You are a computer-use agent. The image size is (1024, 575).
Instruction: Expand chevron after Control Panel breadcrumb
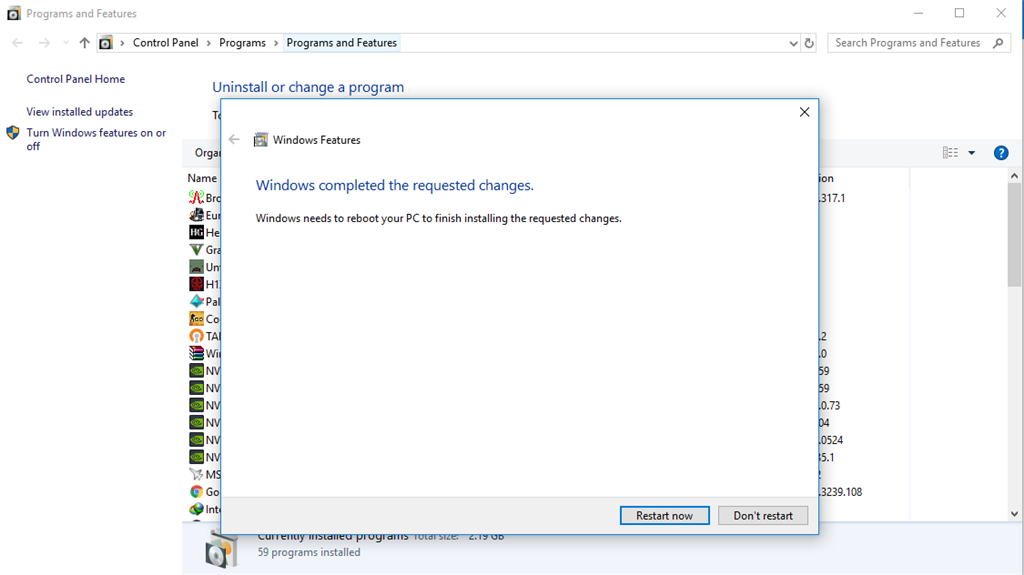[208, 43]
